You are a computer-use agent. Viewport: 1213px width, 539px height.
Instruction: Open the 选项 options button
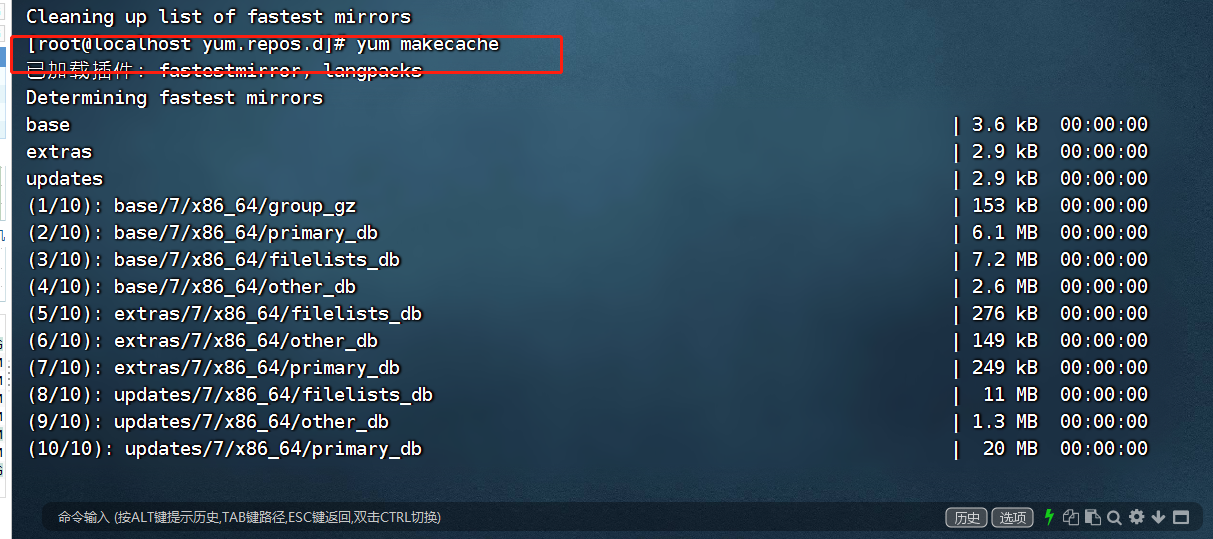click(x=1012, y=517)
